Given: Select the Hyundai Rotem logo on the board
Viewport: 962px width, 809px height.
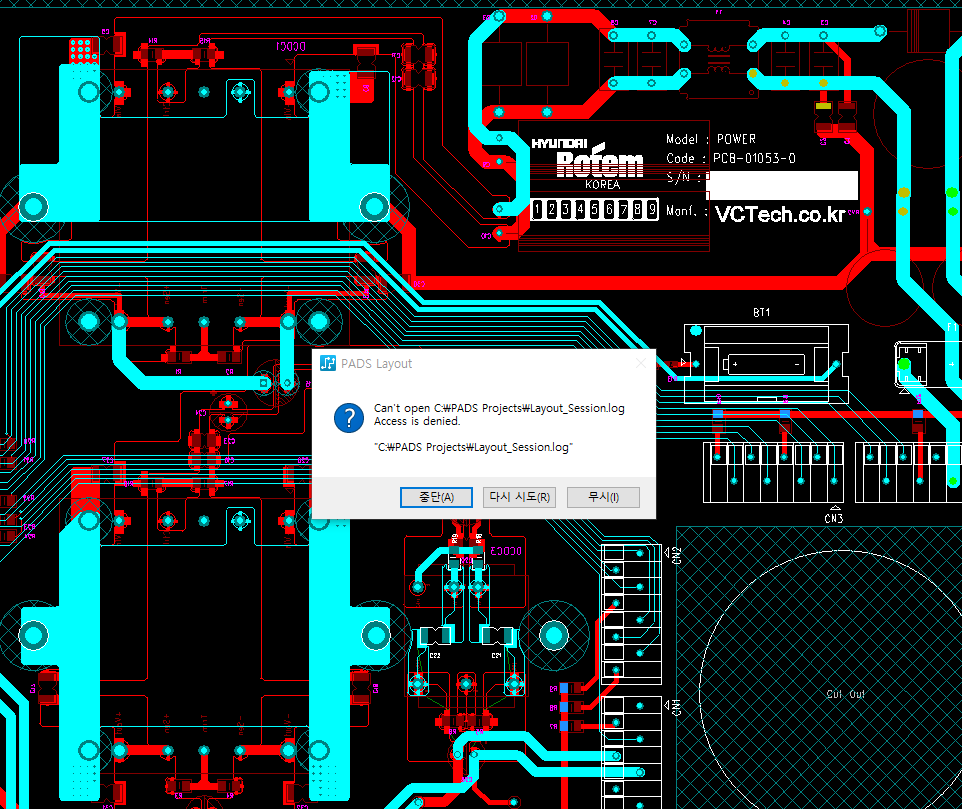Looking at the screenshot, I should point(573,162).
